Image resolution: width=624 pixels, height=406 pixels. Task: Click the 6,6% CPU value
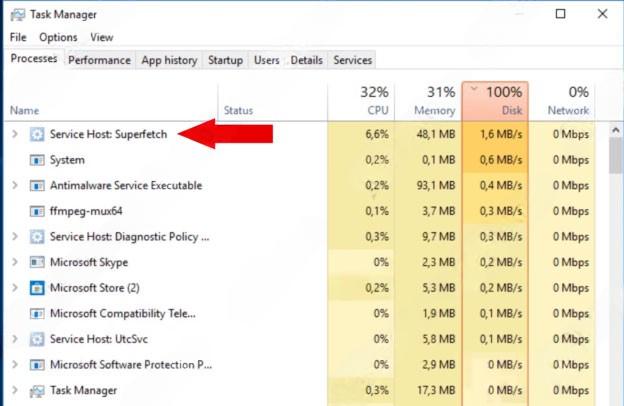coord(377,135)
